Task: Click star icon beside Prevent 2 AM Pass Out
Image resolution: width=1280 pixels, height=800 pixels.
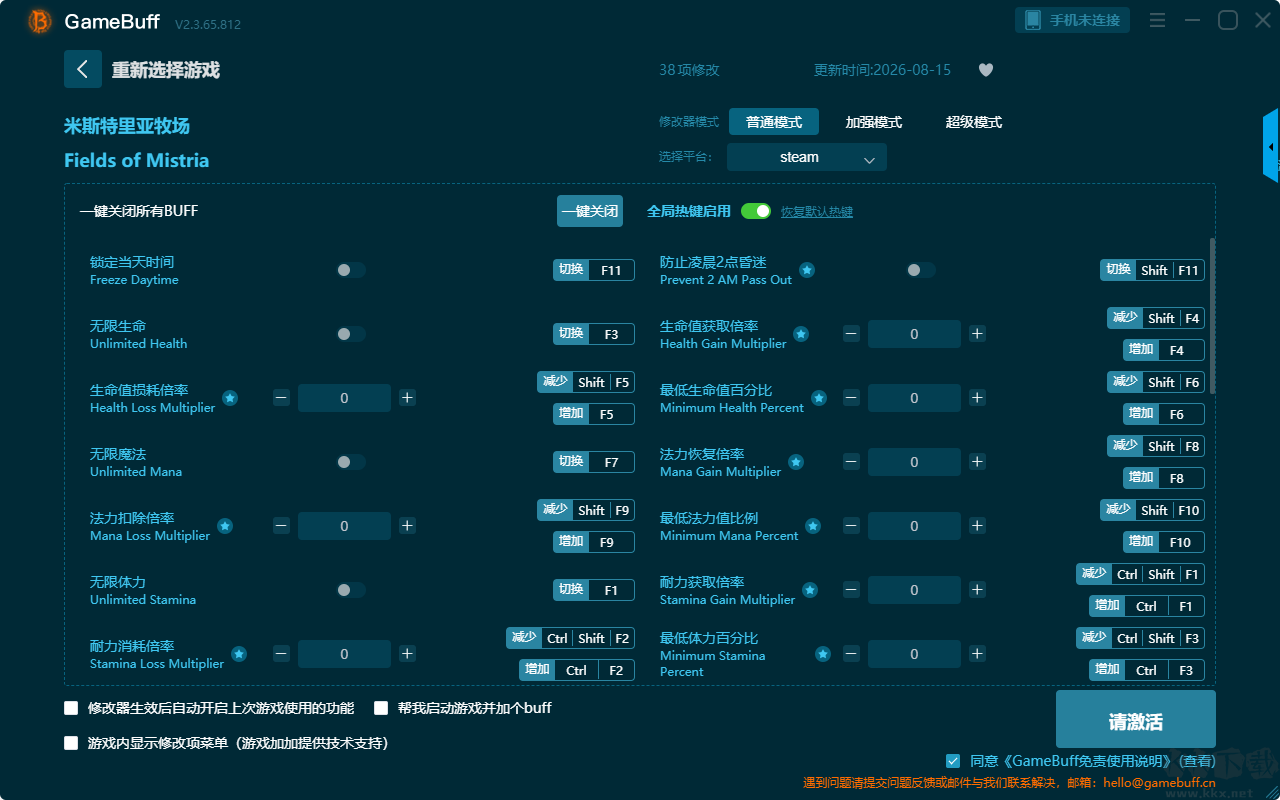Action: (807, 270)
